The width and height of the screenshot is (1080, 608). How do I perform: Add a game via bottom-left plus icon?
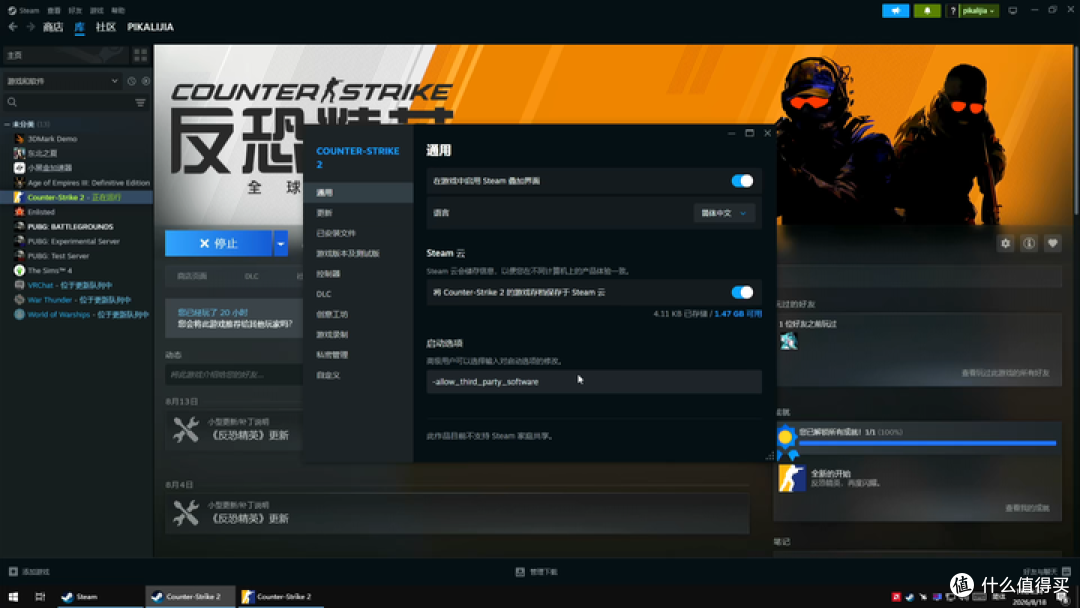13,572
